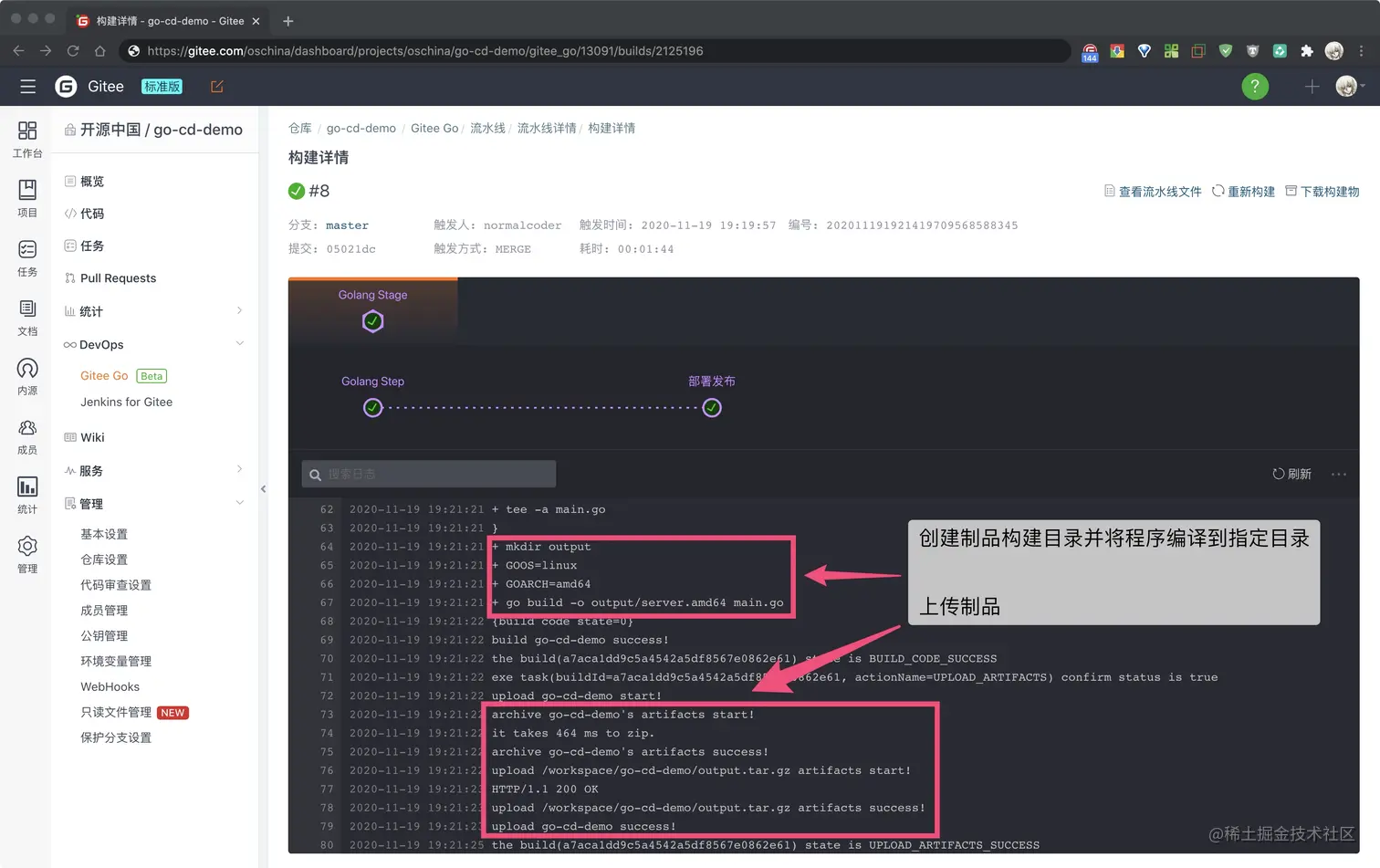1380x868 pixels.
Task: Click 查看流水线文件
Action: [x=1153, y=191]
